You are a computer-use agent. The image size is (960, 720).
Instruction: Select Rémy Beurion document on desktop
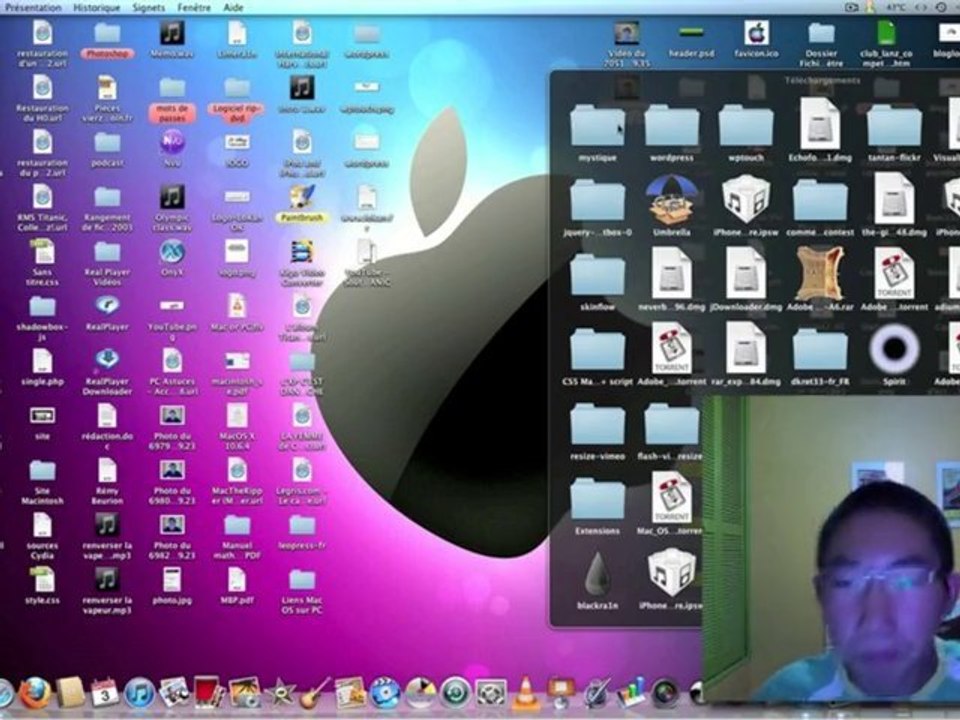[107, 470]
